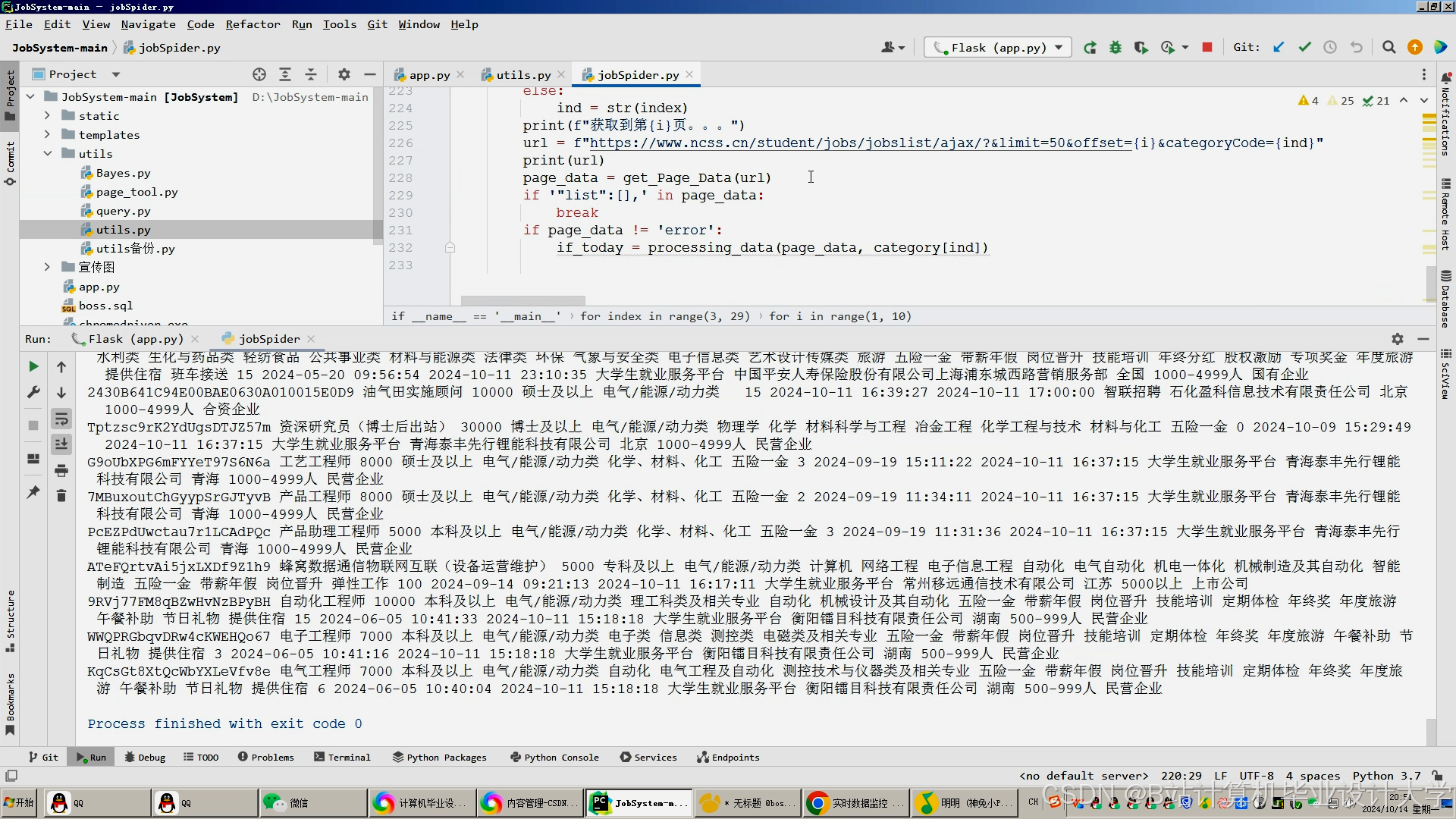The width and height of the screenshot is (1456, 819).
Task: Stop the running process with red square
Action: pos(1207,48)
